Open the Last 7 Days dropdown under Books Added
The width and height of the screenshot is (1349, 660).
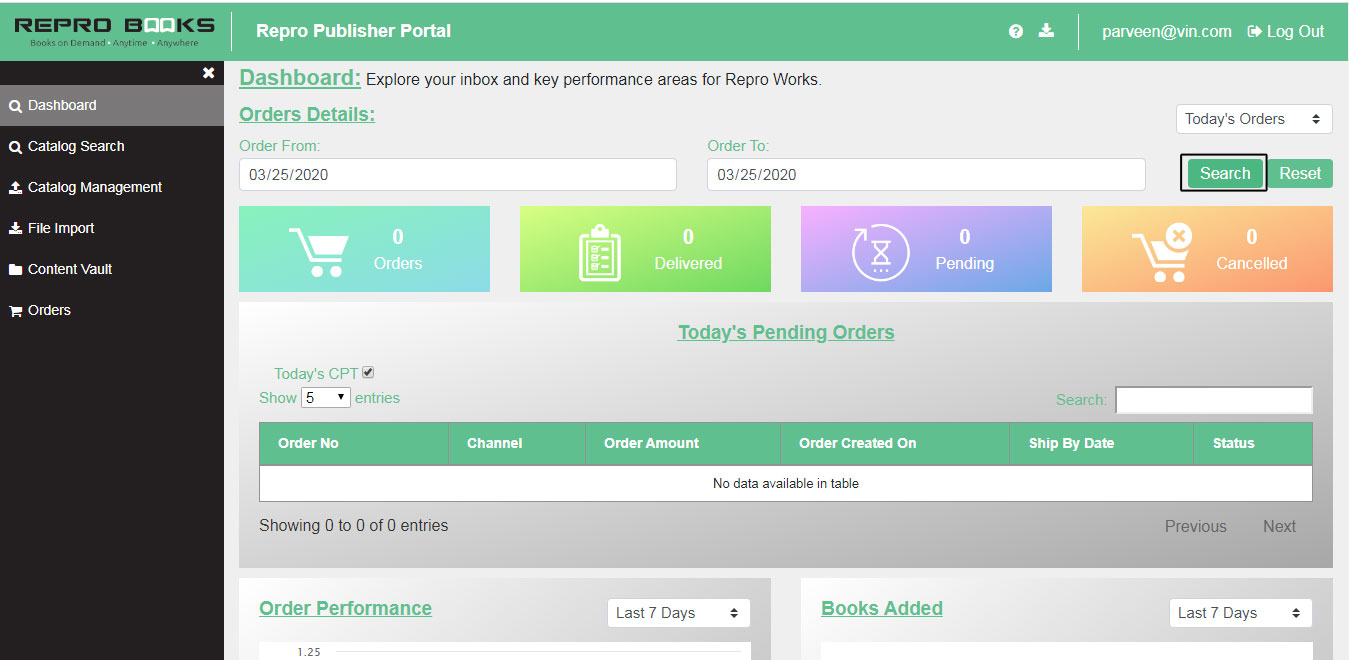(1240, 613)
